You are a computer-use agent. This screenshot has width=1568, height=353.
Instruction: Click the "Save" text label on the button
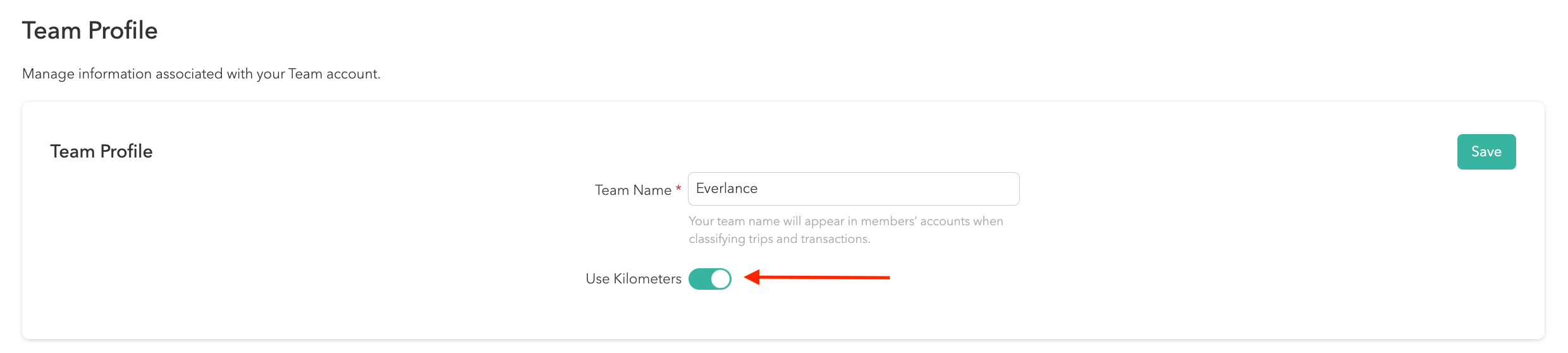pos(1486,152)
